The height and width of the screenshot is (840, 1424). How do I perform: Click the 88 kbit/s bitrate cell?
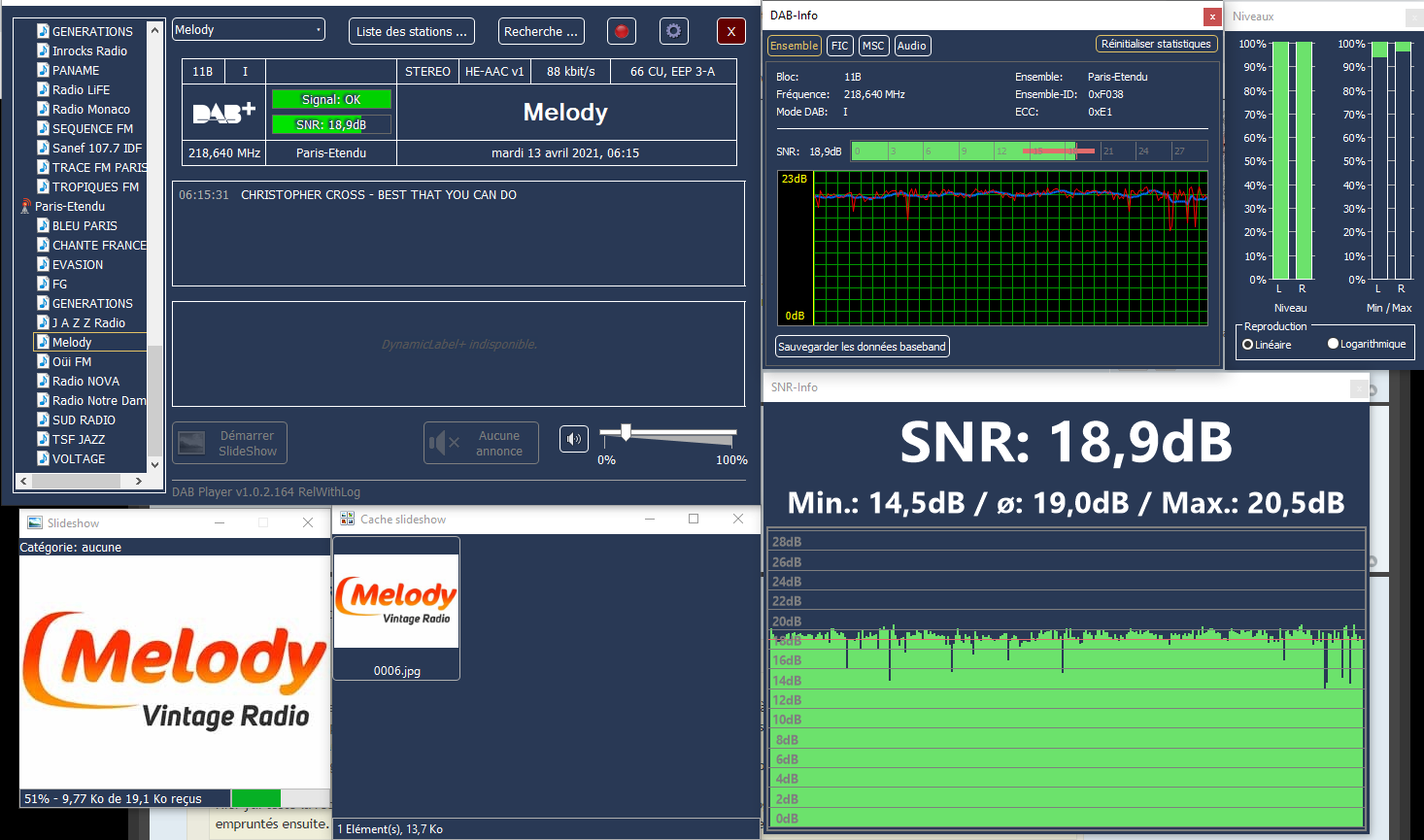[x=571, y=71]
